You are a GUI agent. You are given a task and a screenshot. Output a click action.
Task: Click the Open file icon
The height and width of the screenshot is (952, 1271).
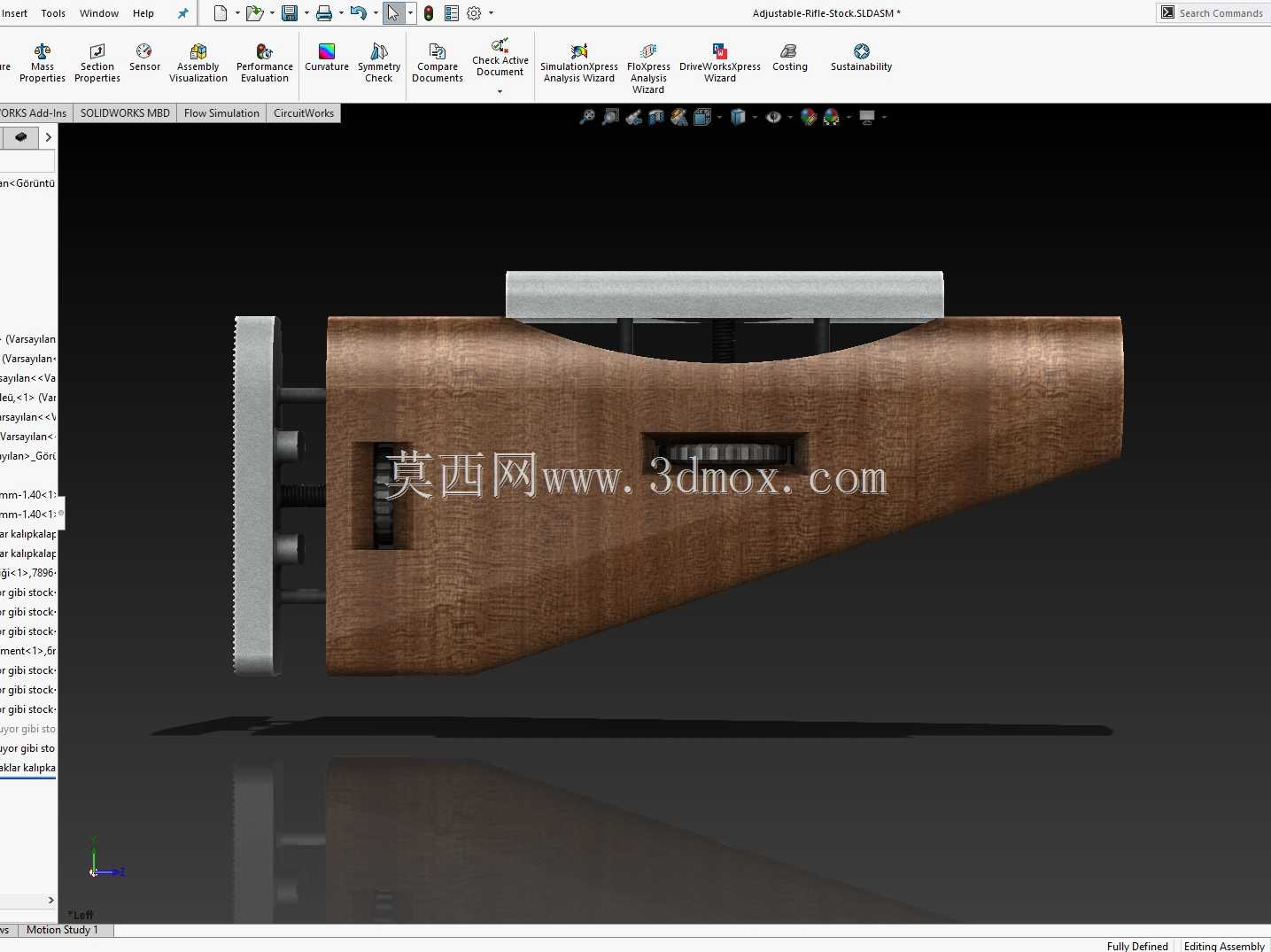pyautogui.click(x=253, y=13)
